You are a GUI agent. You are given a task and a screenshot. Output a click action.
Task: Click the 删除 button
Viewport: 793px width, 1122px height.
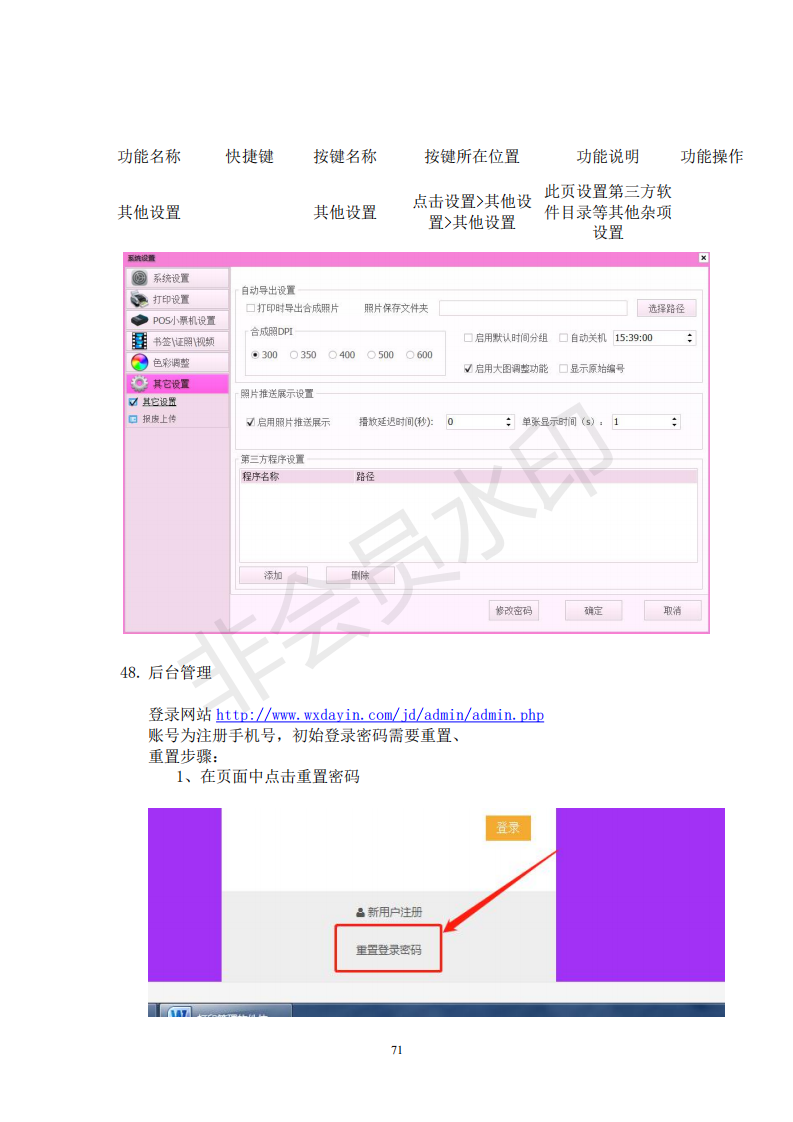360,575
